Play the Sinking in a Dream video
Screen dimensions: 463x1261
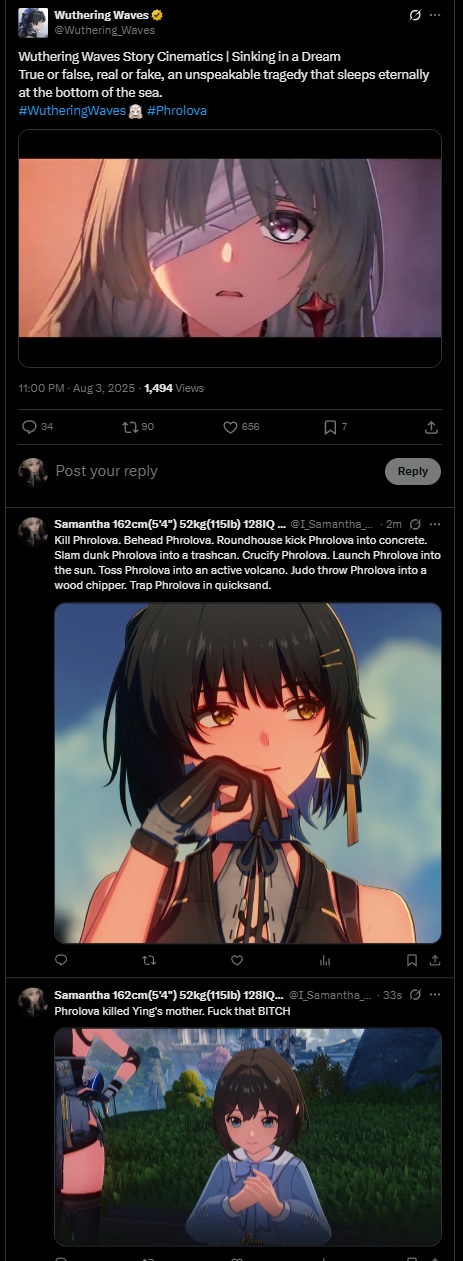tap(230, 248)
